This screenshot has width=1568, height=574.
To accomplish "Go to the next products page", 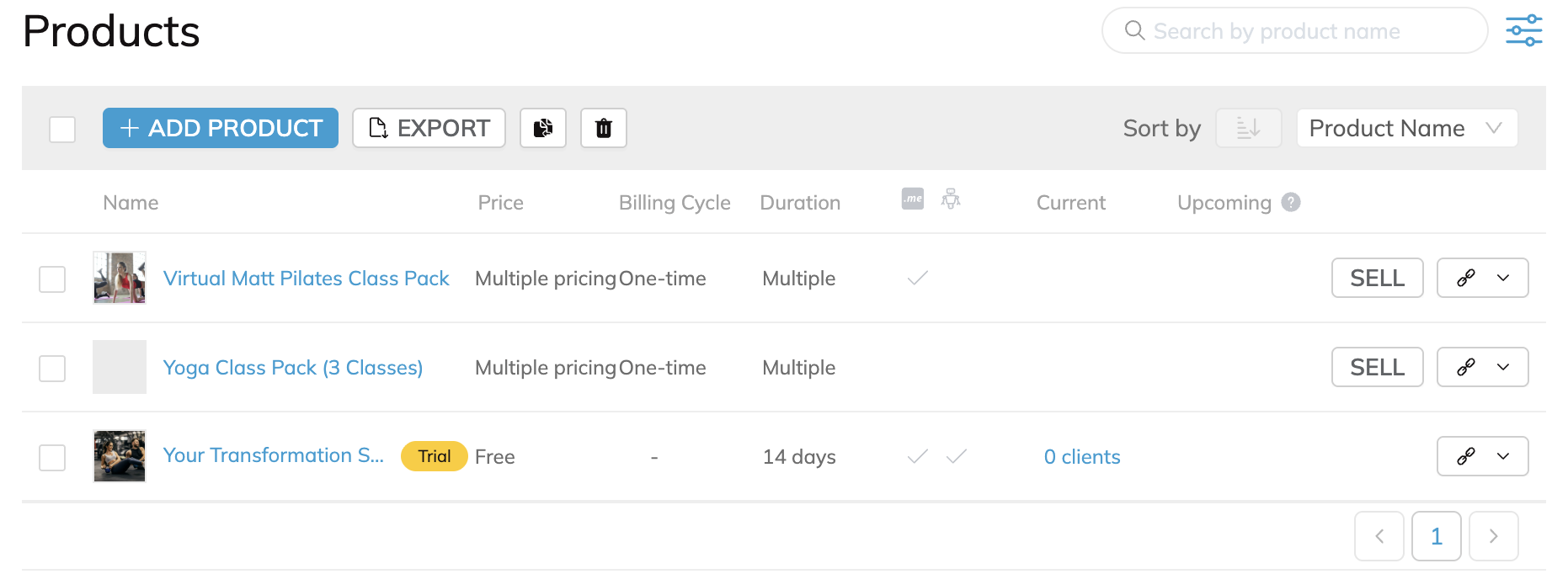I will 1493,536.
